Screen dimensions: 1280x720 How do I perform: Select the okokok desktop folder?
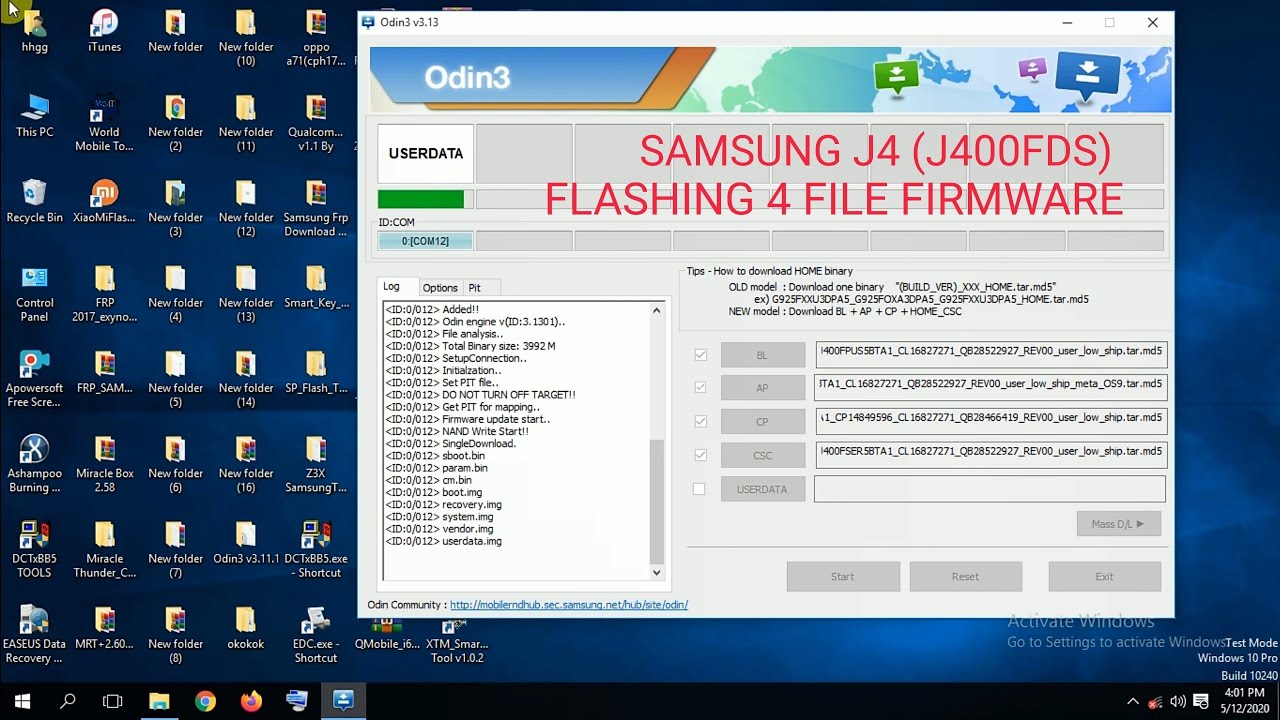click(246, 627)
